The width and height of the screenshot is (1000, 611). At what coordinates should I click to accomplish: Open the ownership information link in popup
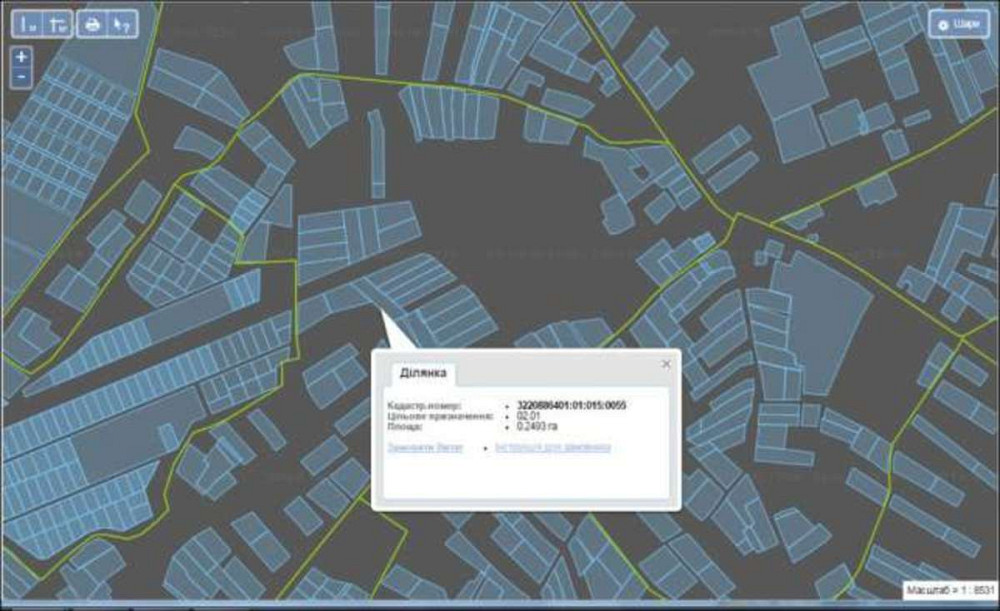point(552,447)
